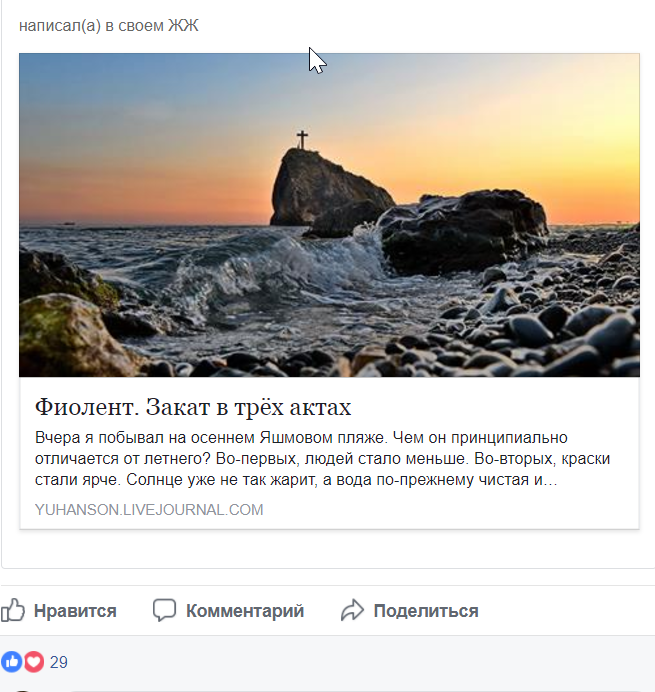Like the post via Нравится label
Image resolution: width=655 pixels, height=692 pixels.
point(75,611)
